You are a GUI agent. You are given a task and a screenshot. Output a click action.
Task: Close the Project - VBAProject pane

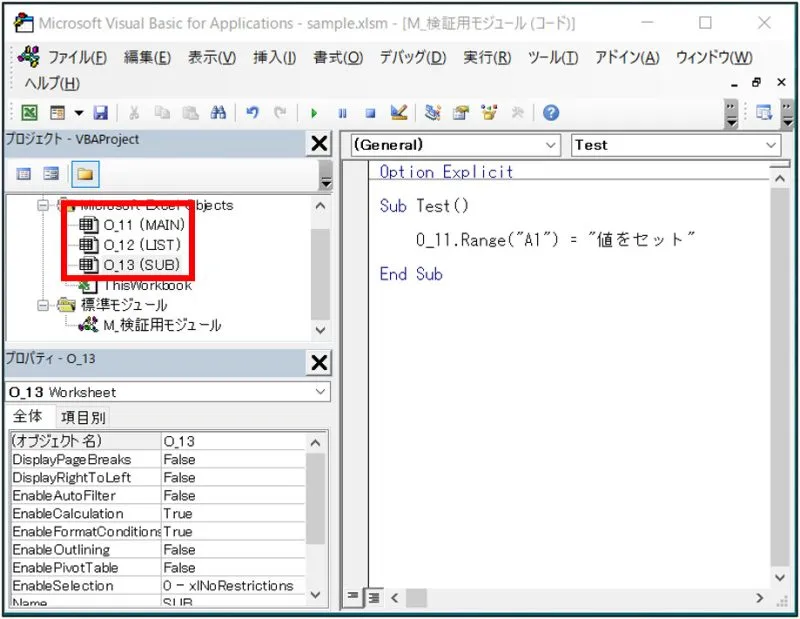click(x=319, y=143)
